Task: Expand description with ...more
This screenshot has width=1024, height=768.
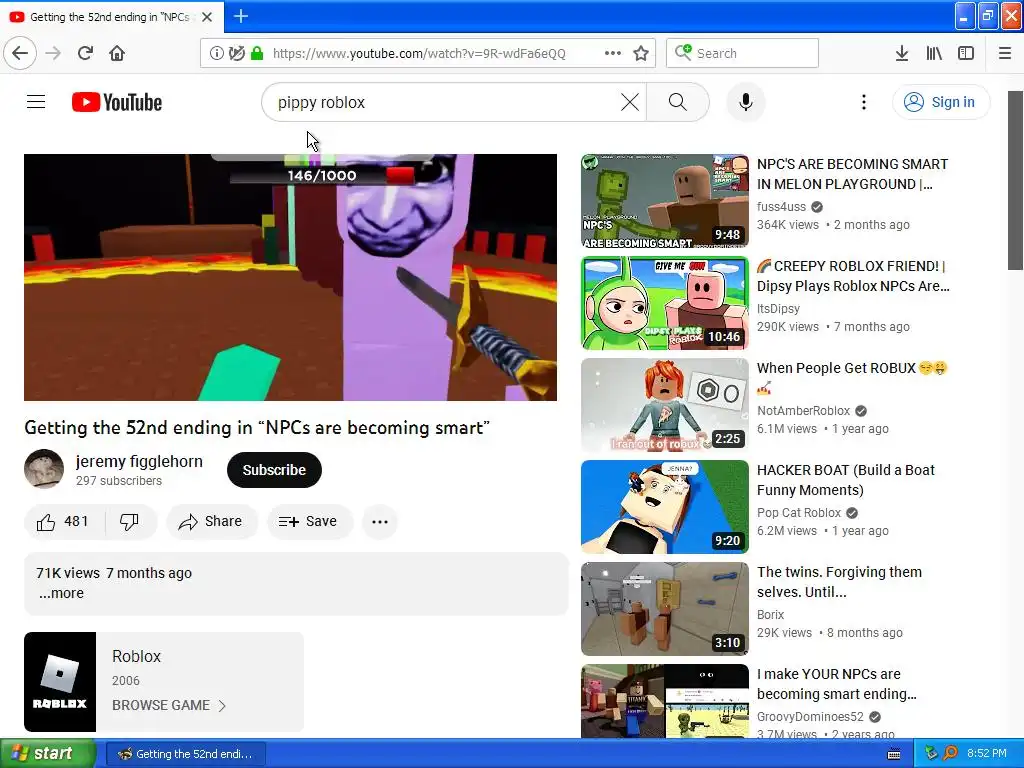Action: pyautogui.click(x=61, y=593)
